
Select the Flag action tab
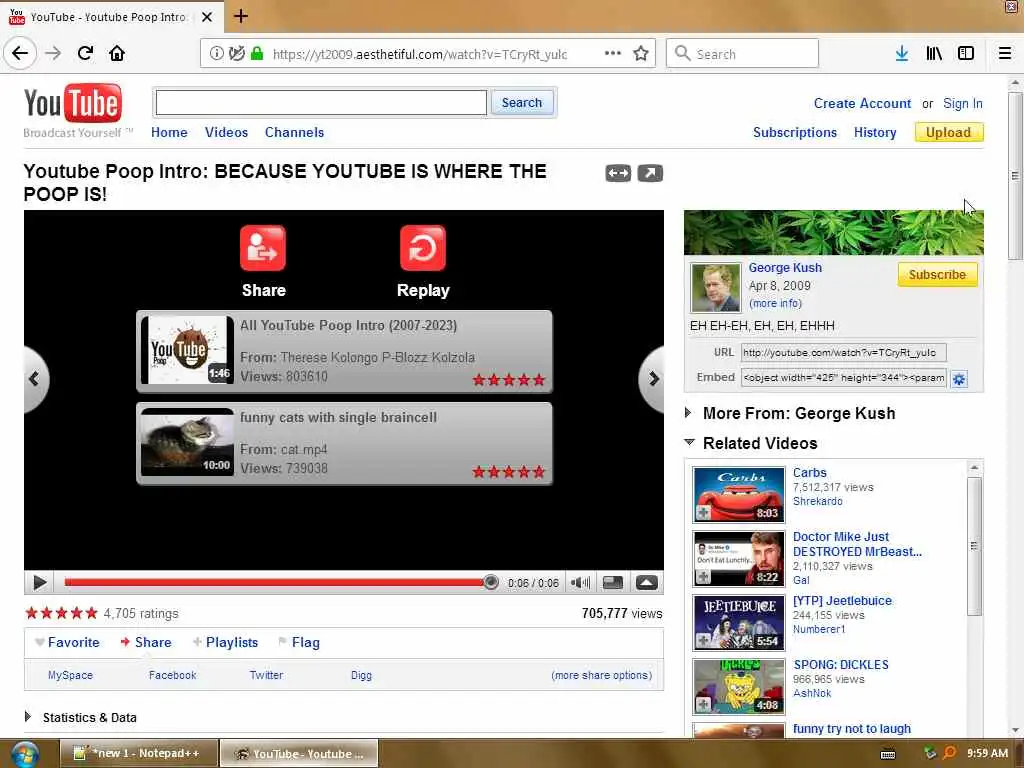[299, 643]
